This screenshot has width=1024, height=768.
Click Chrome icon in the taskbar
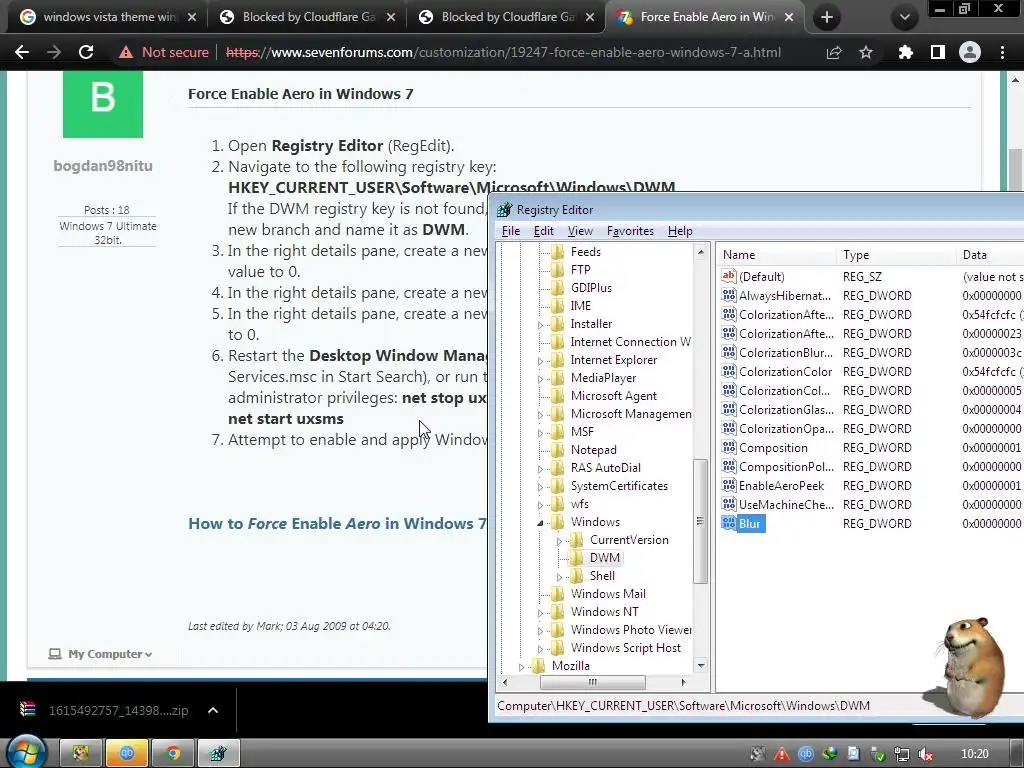pyautogui.click(x=173, y=754)
